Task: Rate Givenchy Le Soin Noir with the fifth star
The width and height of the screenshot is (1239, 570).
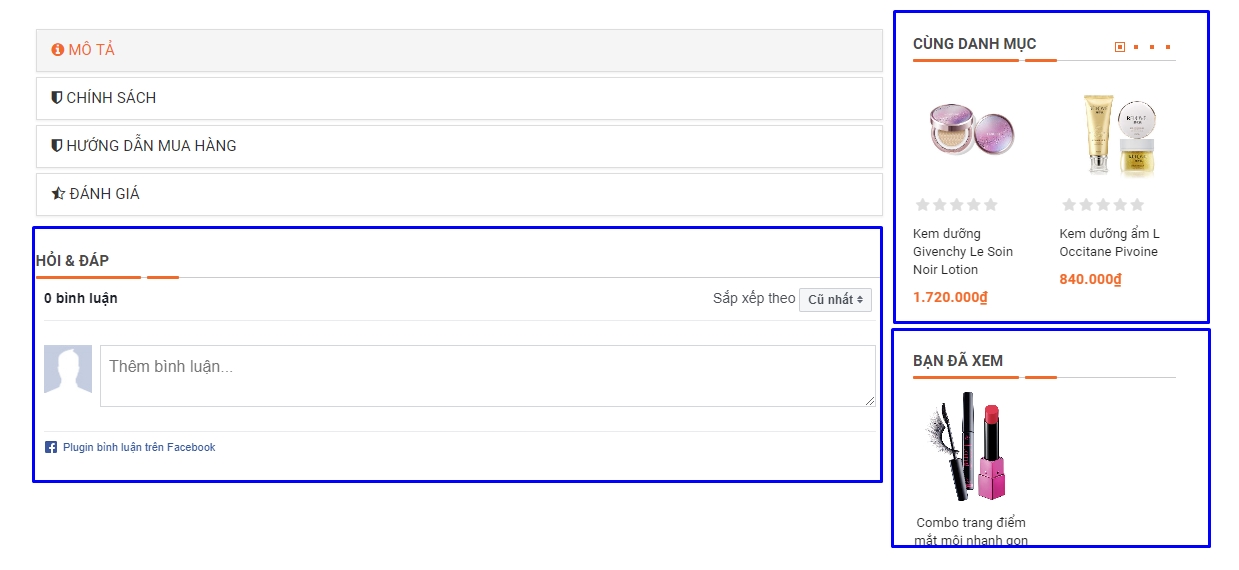Action: point(990,205)
